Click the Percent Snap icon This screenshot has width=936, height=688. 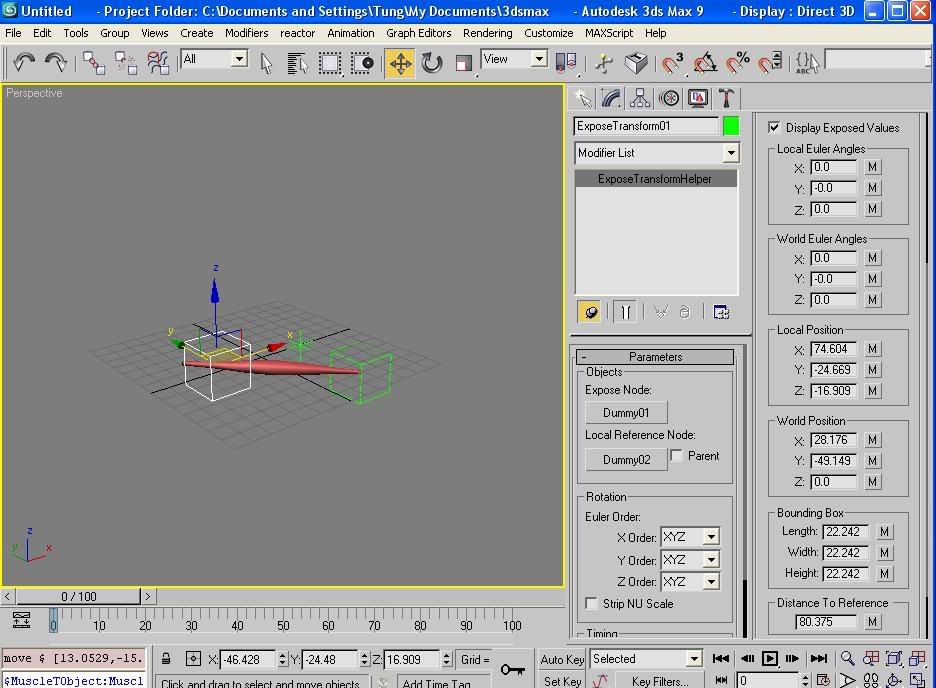pos(737,62)
